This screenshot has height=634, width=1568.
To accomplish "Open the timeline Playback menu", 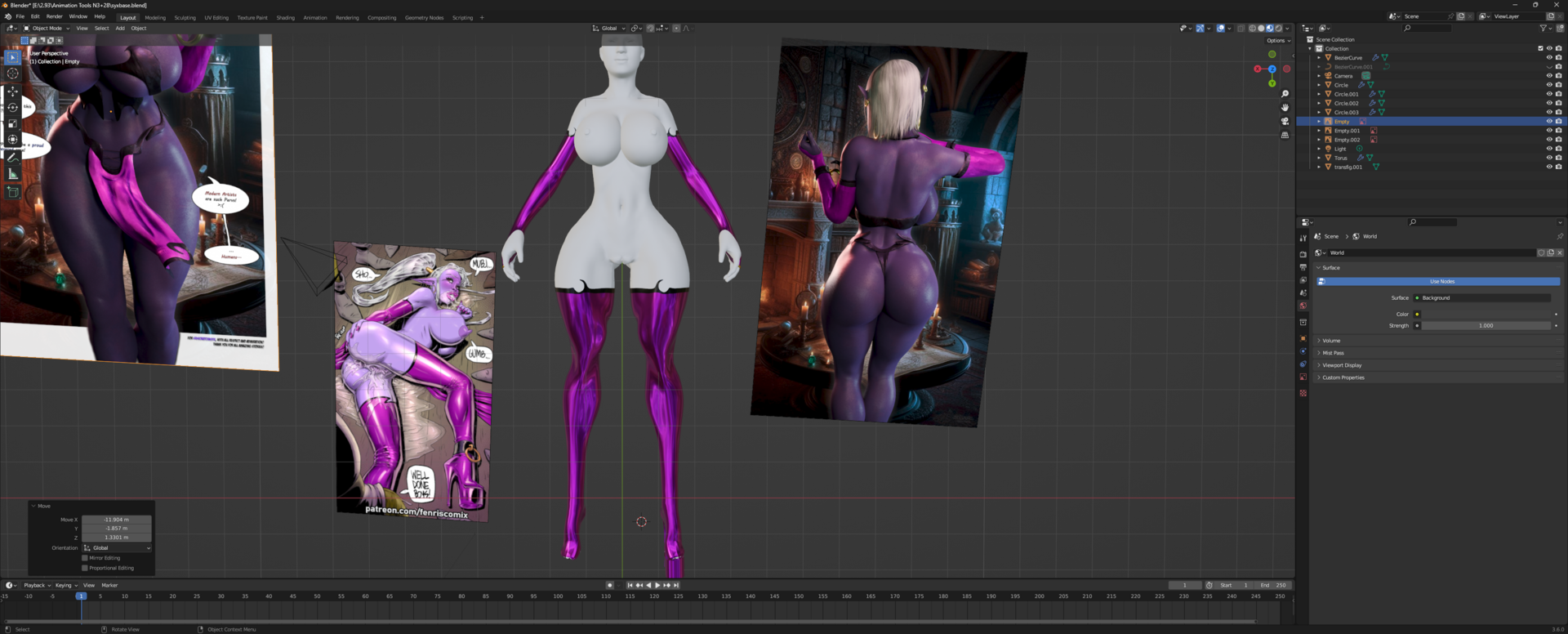I will point(37,585).
